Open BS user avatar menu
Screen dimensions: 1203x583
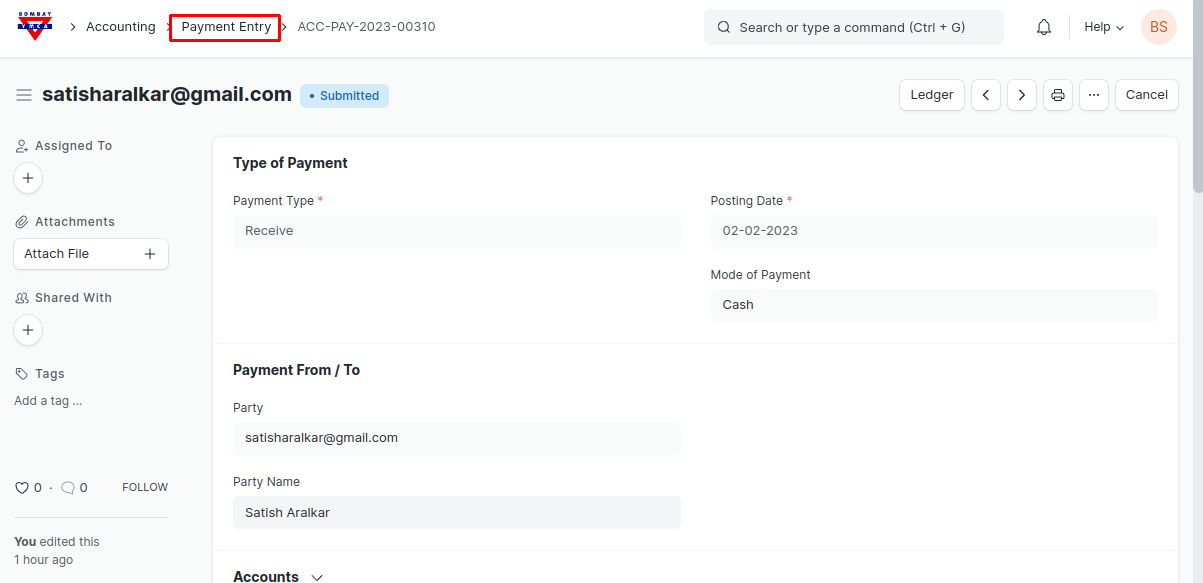1158,27
